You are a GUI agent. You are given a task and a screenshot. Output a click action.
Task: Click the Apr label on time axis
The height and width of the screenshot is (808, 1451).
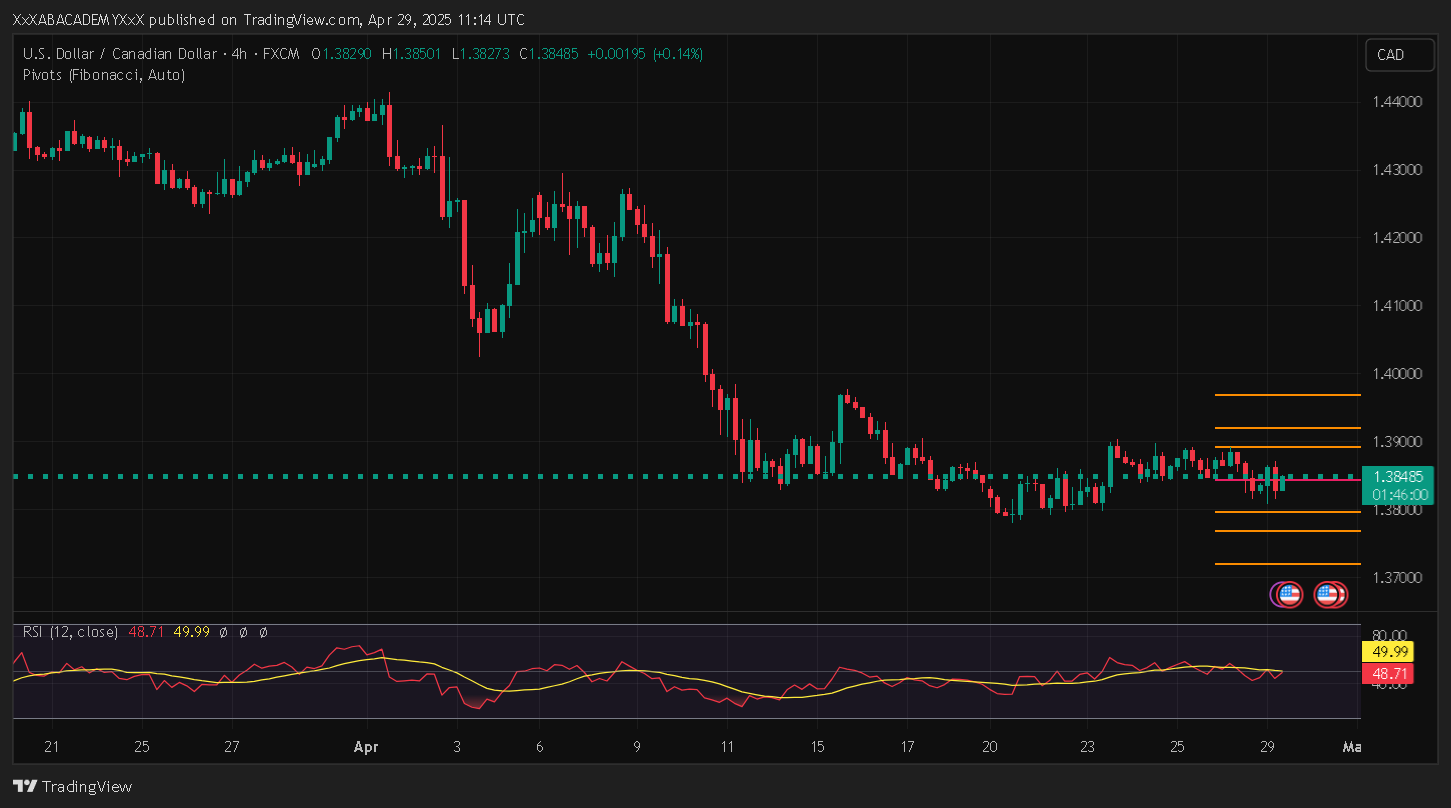point(365,747)
